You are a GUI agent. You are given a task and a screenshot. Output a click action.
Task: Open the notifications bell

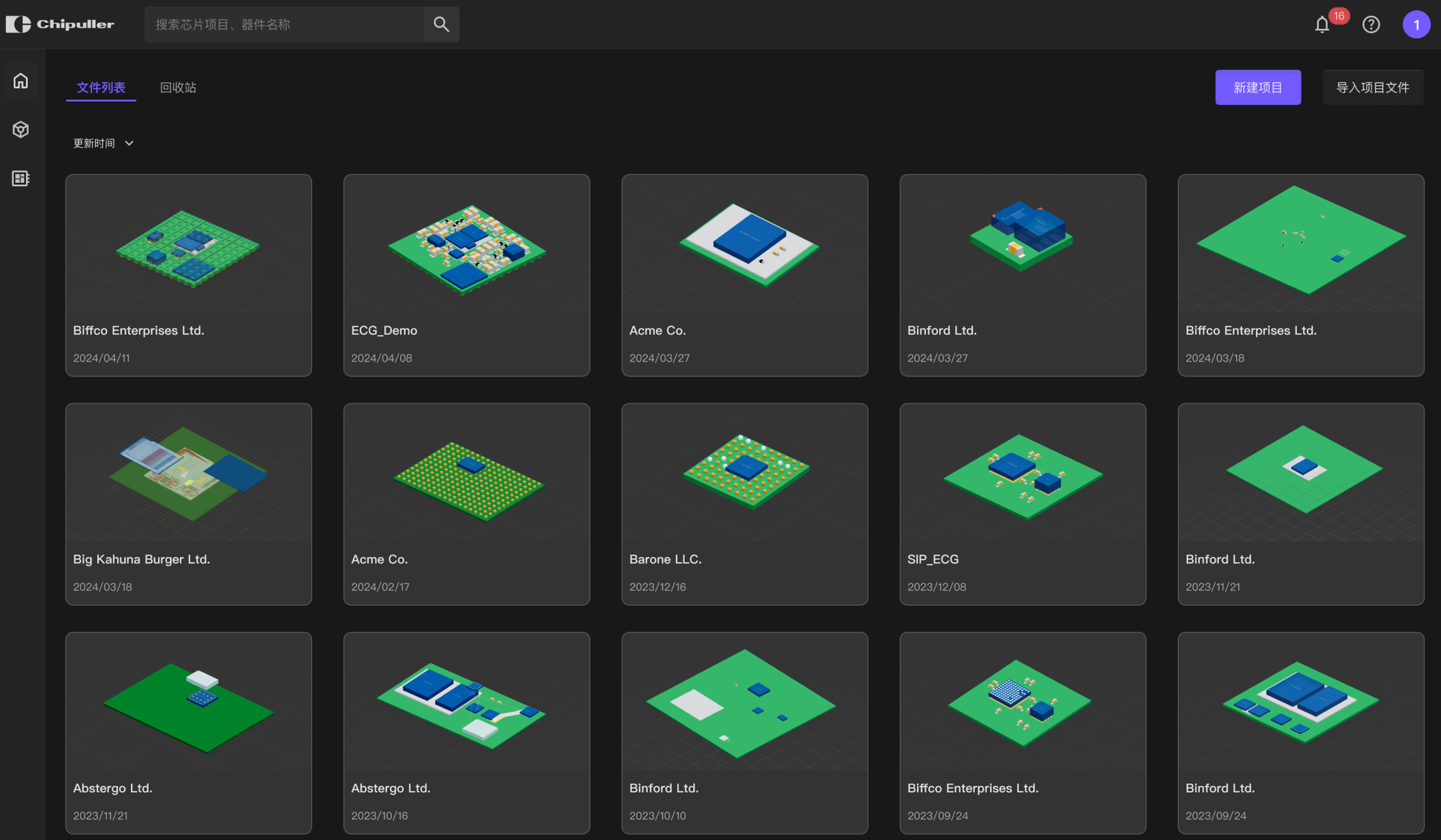tap(1322, 24)
